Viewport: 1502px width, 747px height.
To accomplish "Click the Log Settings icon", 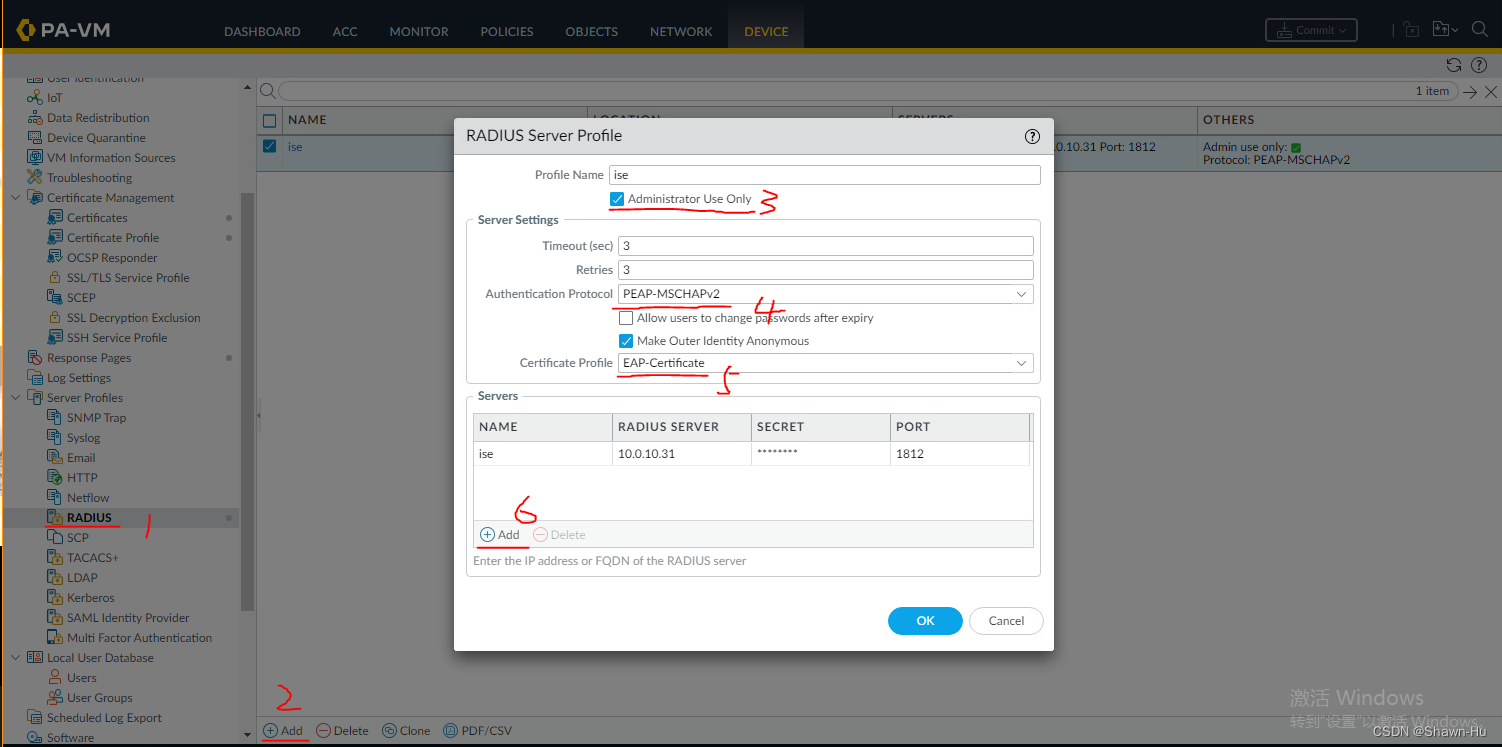I will pos(34,378).
